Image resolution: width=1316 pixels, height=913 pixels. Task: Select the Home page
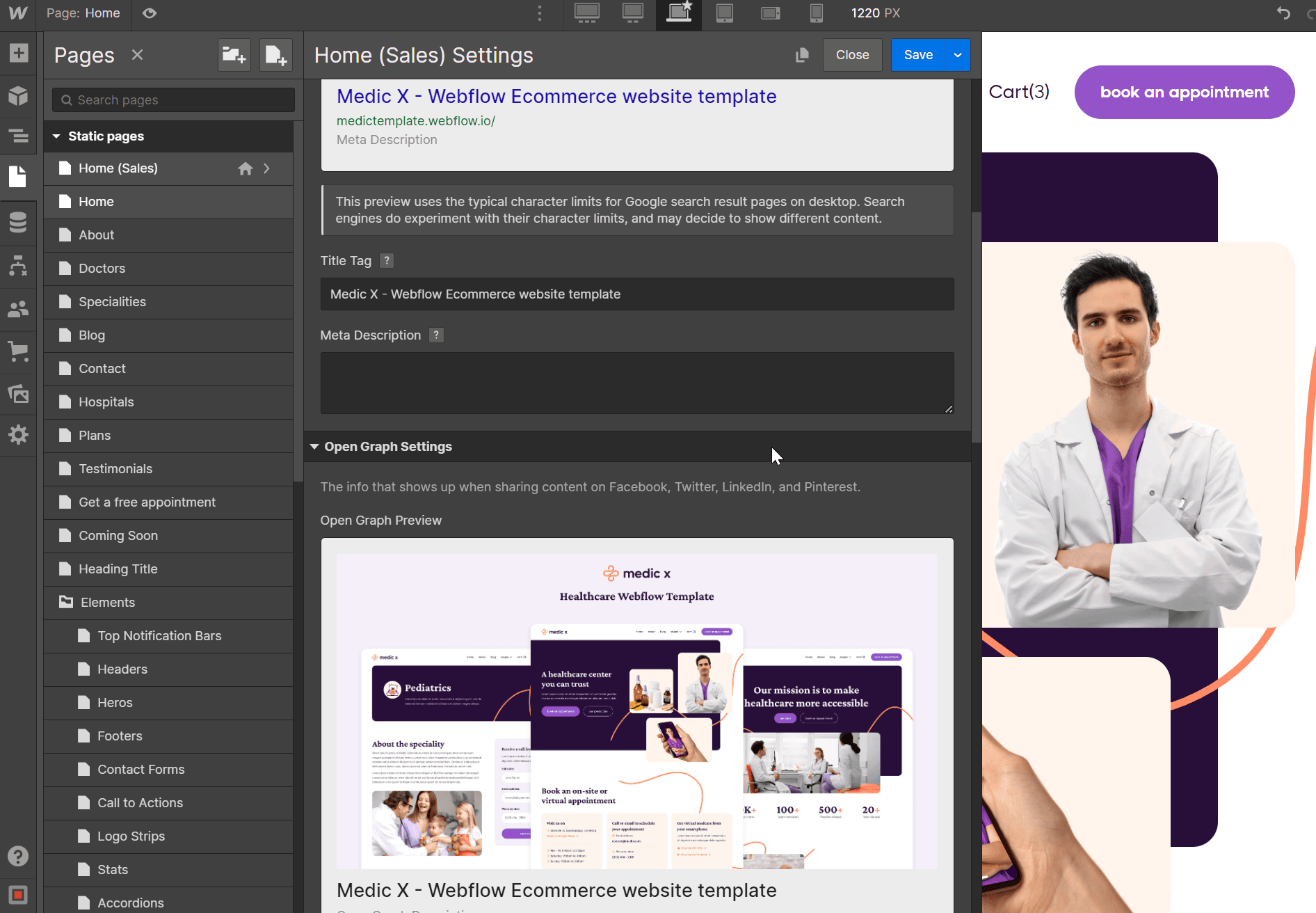(168, 202)
